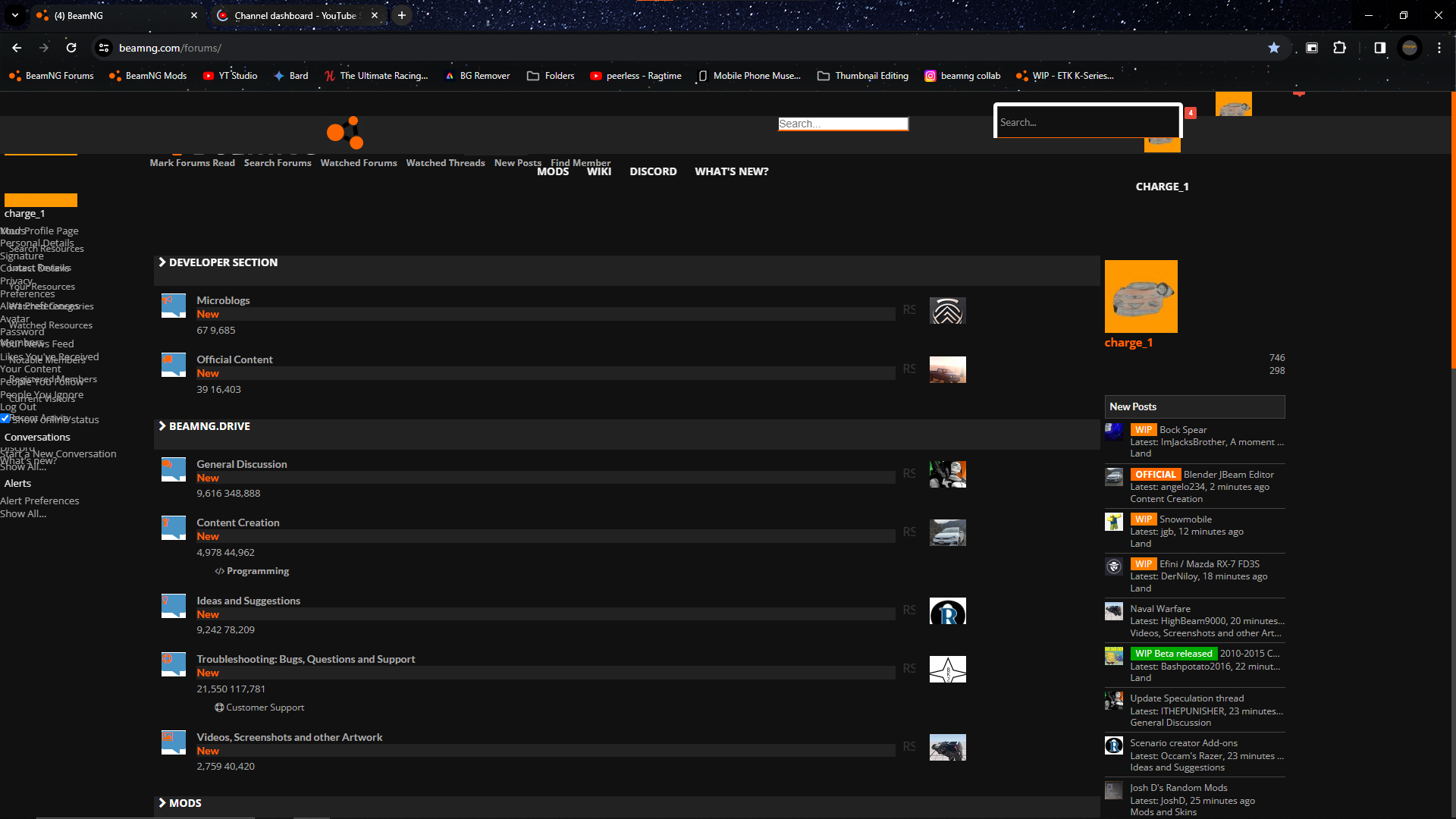This screenshot has height=819, width=1456.
Task: Expand the MODS category header
Action: [162, 803]
